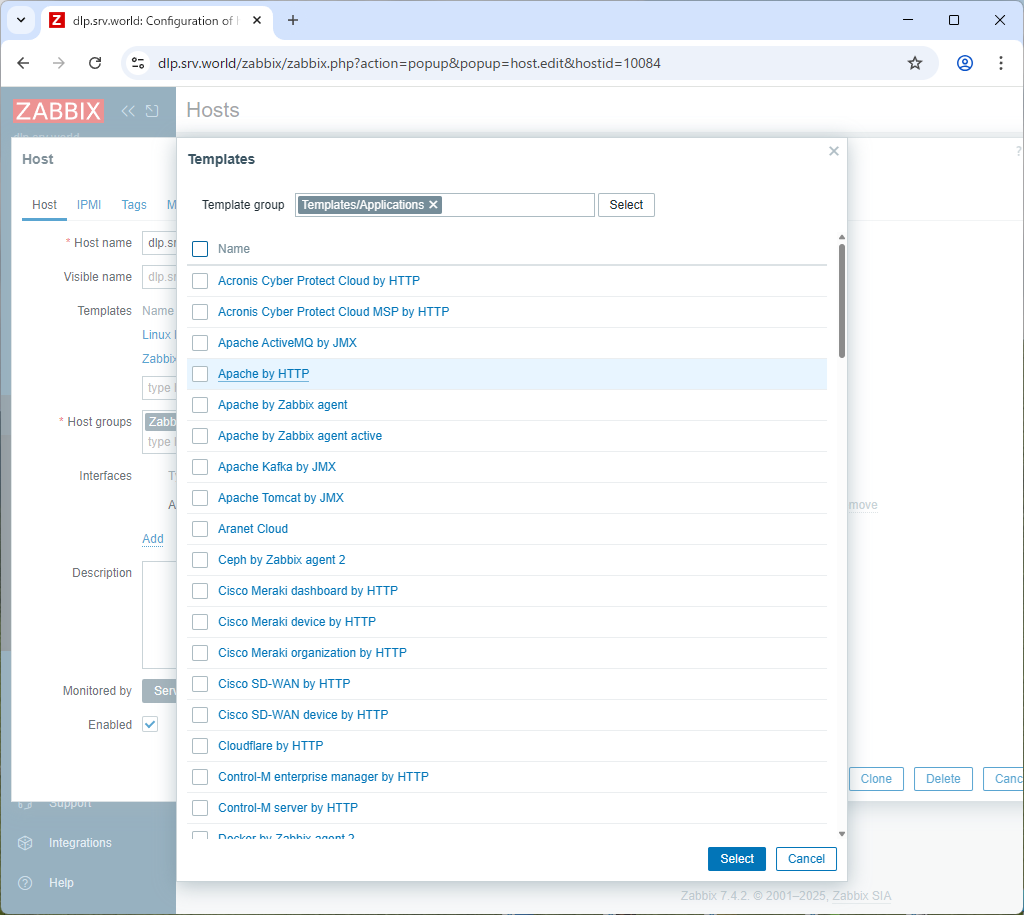Open Apache Tomcat by JMX link

click(x=281, y=498)
